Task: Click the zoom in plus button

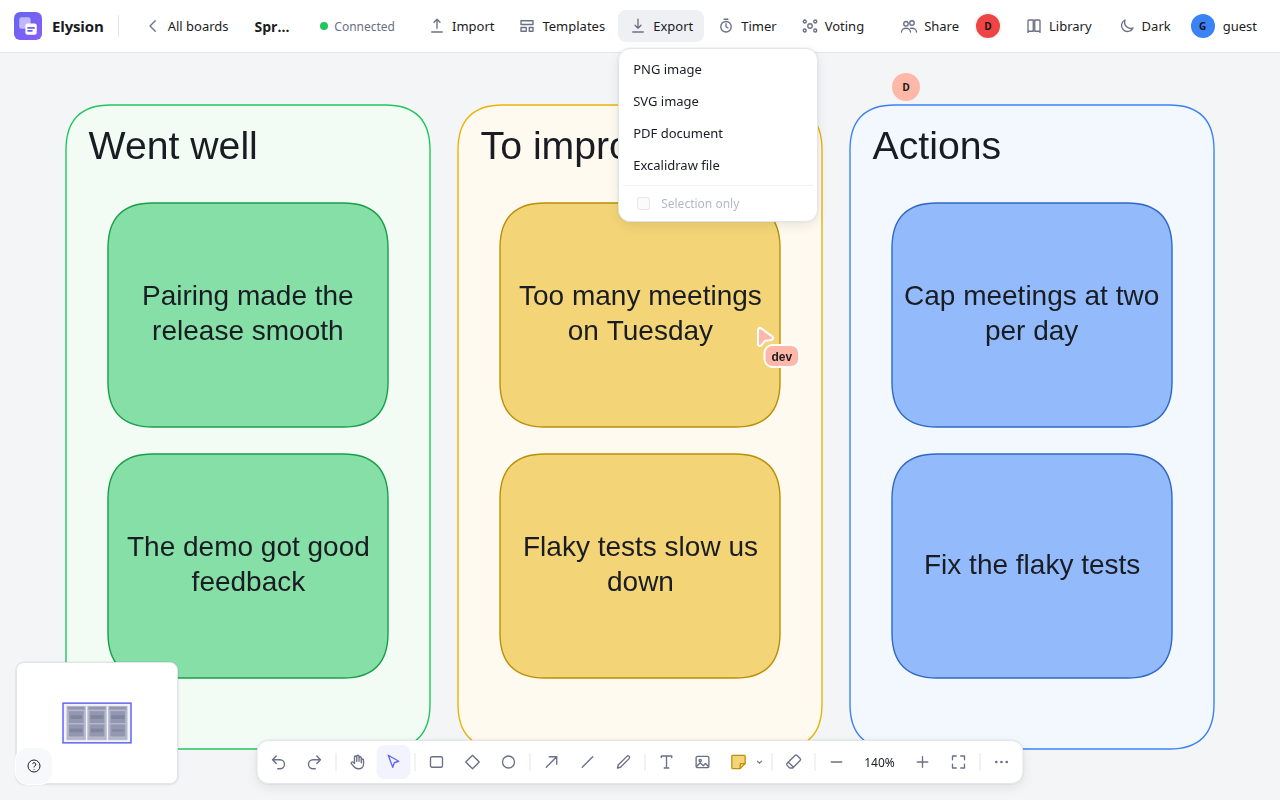Action: 922,762
